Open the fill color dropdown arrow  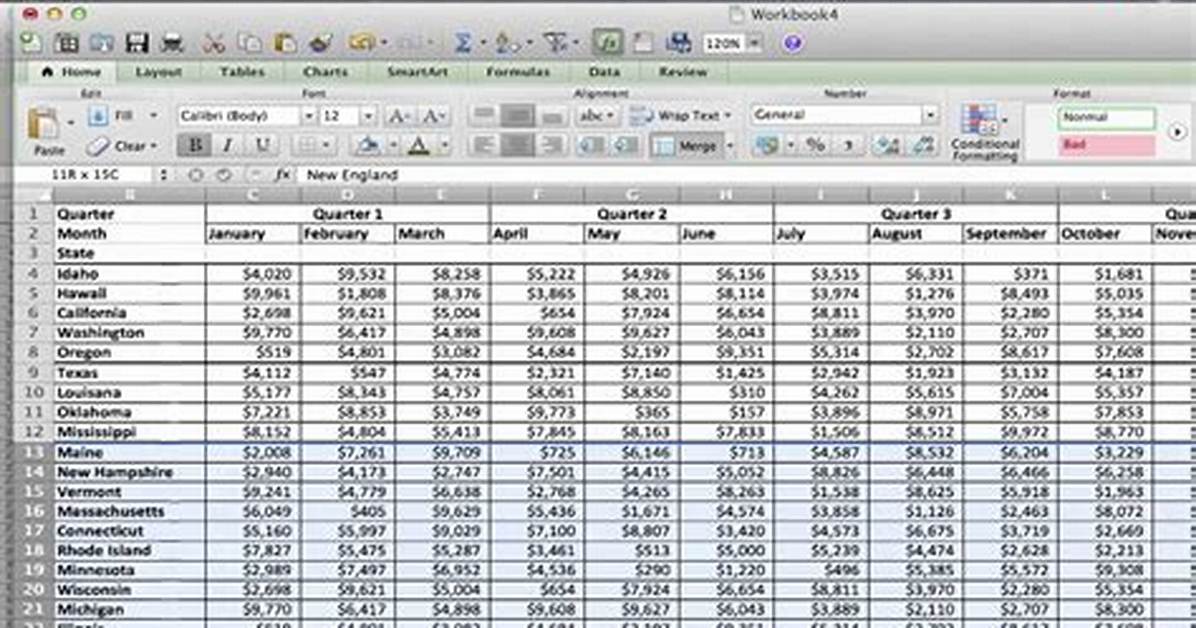point(394,145)
